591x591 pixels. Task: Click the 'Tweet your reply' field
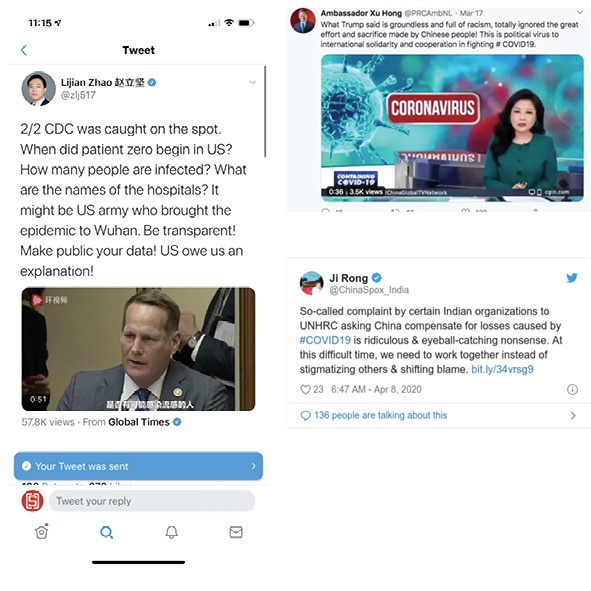pos(152,501)
